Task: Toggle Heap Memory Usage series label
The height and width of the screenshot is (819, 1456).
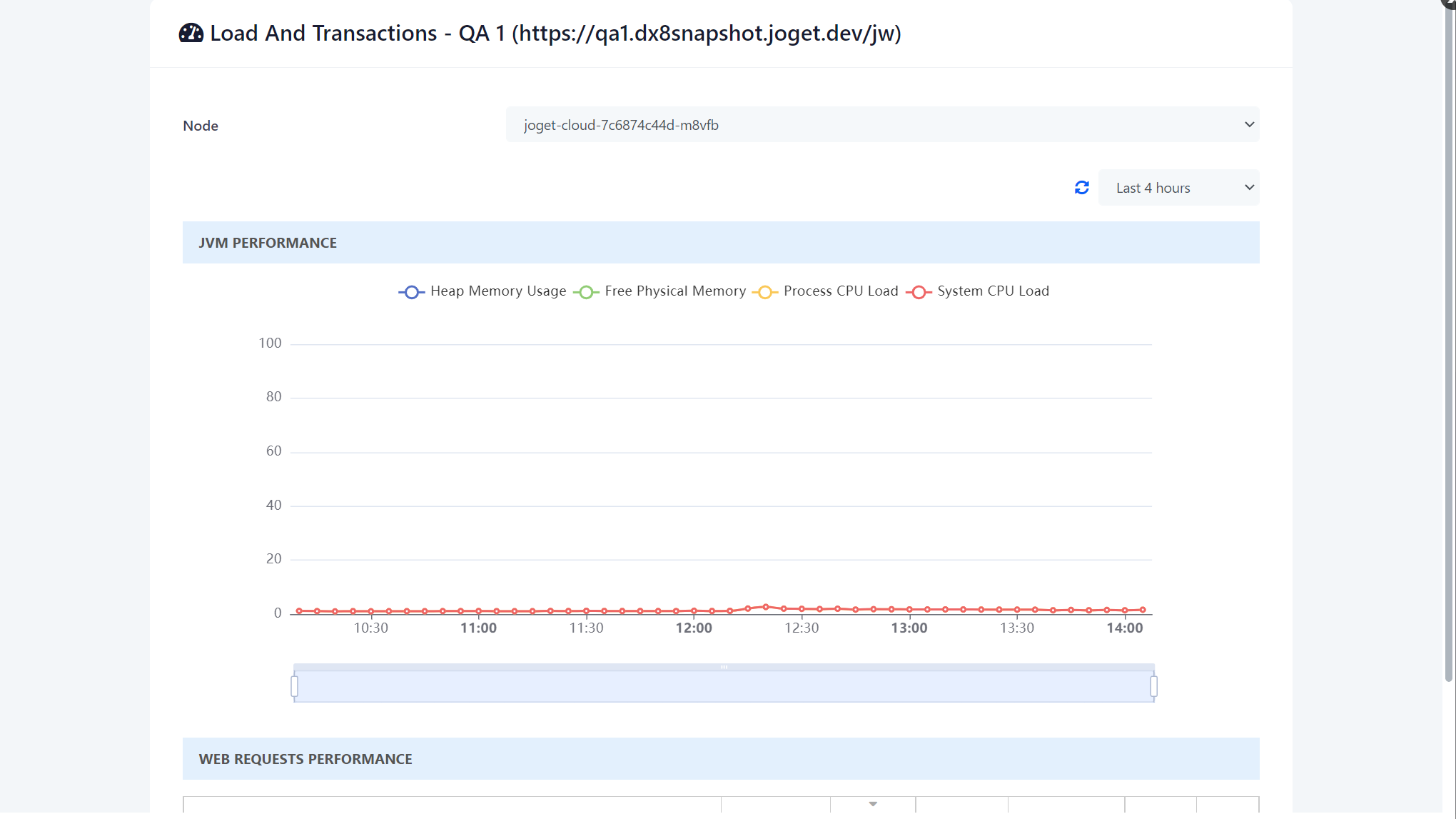Action: point(497,291)
